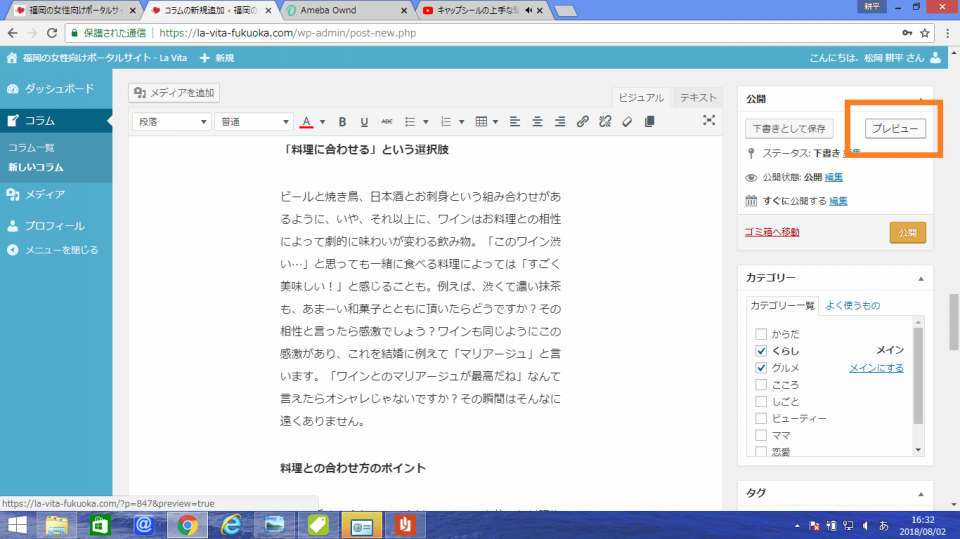Open コラム menu in sidebar
960x539 pixels.
[56, 121]
